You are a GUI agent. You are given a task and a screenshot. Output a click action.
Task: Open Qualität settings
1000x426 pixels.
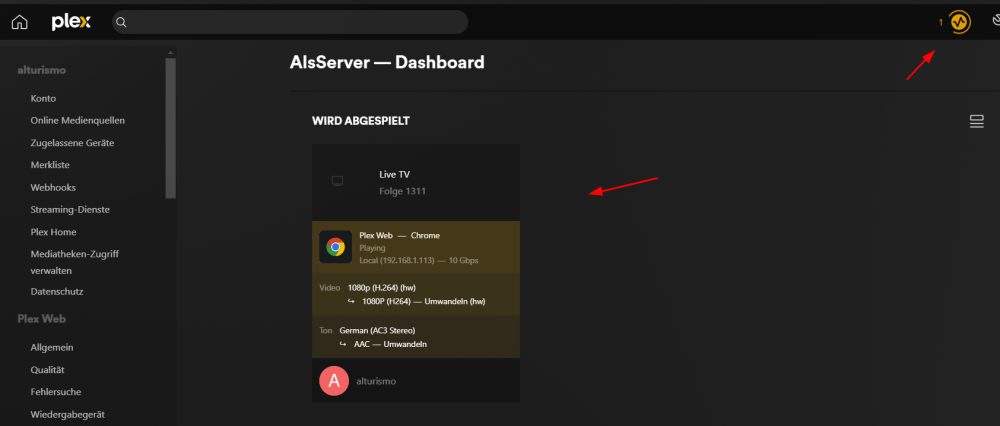[47, 370]
